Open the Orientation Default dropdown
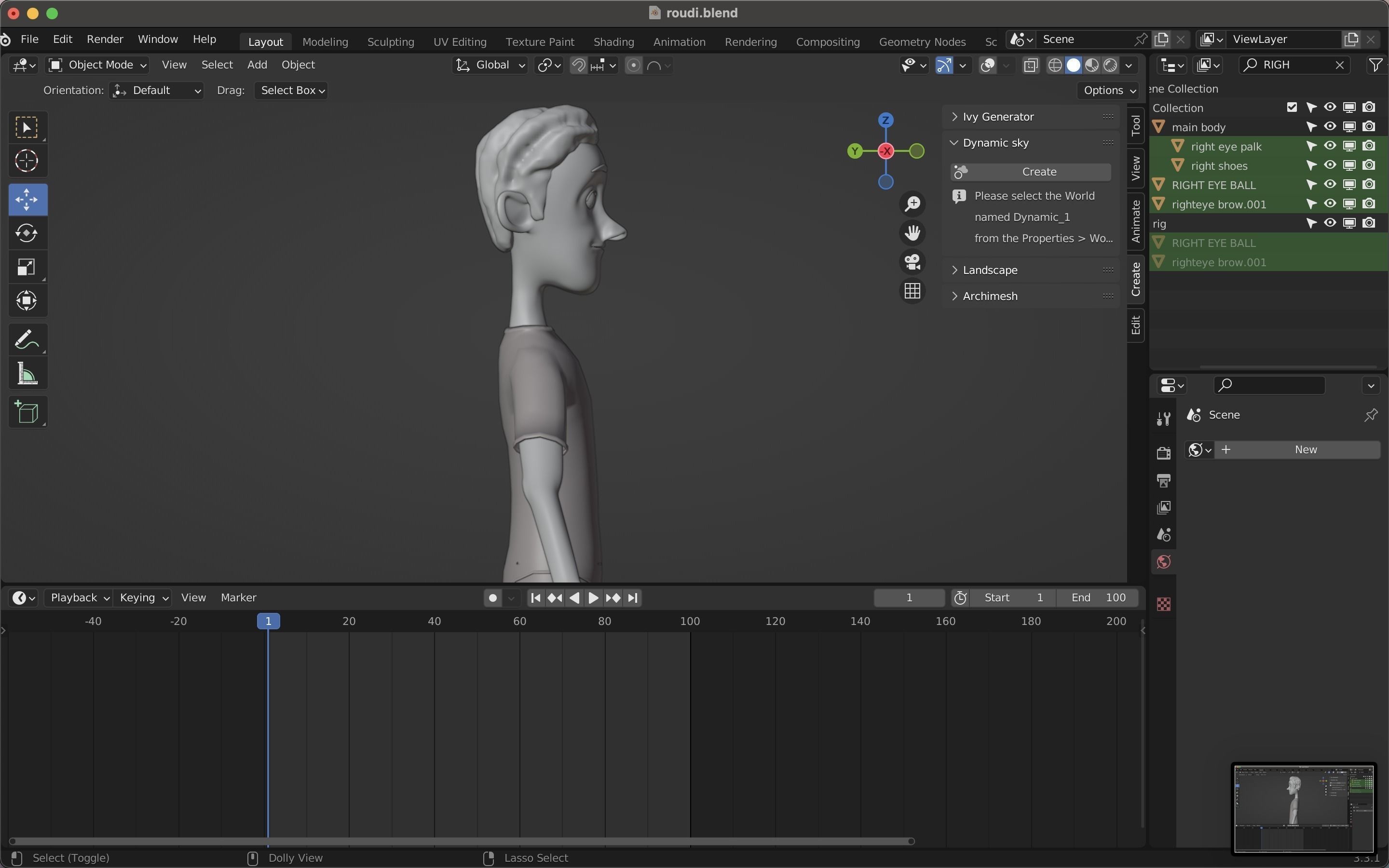 pos(157,91)
